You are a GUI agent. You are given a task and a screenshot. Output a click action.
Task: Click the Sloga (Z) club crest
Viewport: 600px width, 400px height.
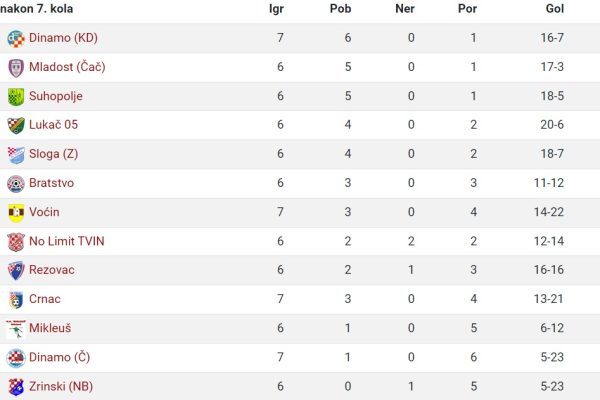tap(16, 155)
